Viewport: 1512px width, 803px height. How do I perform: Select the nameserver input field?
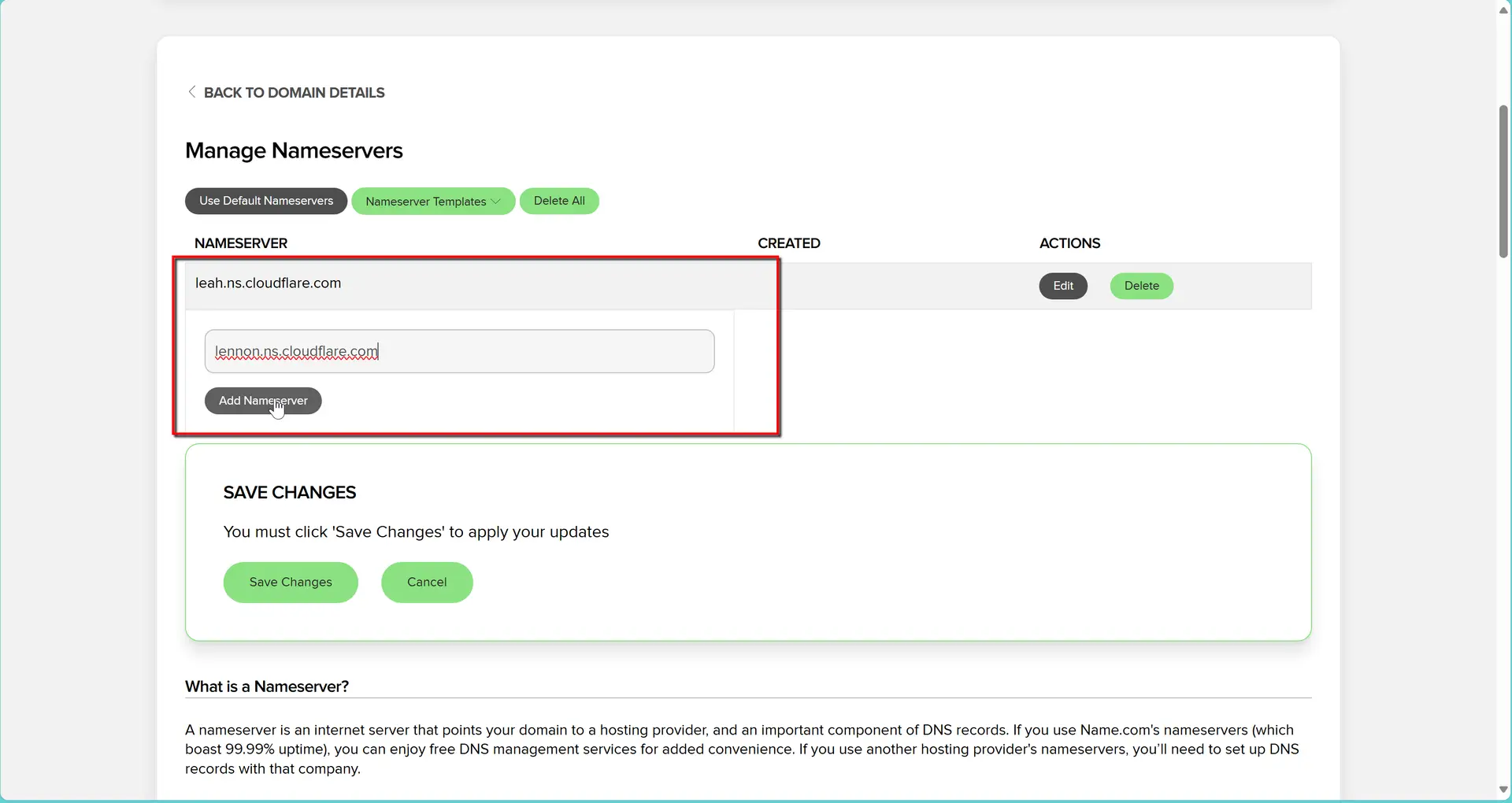pos(459,351)
